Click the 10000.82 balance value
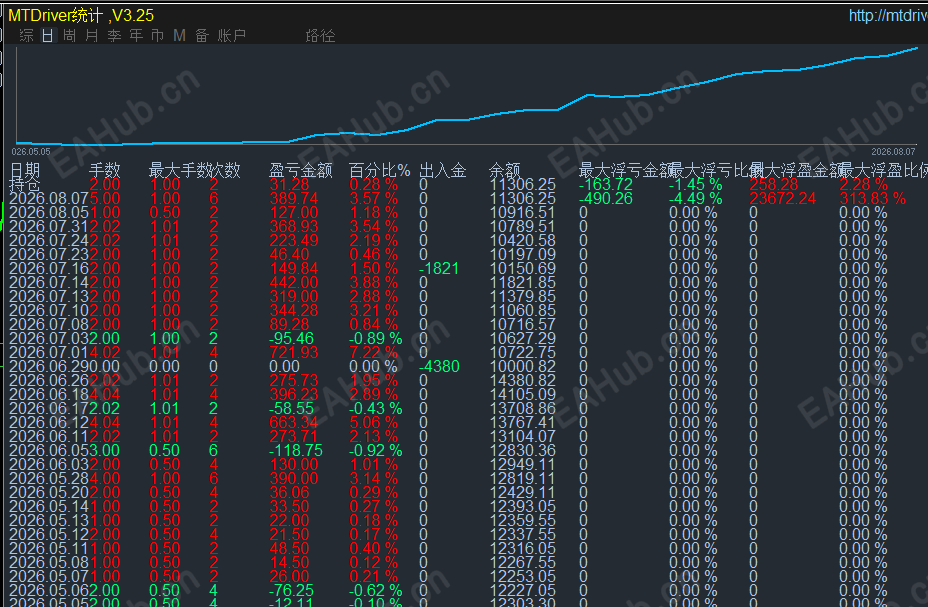928x607 pixels. pos(523,367)
